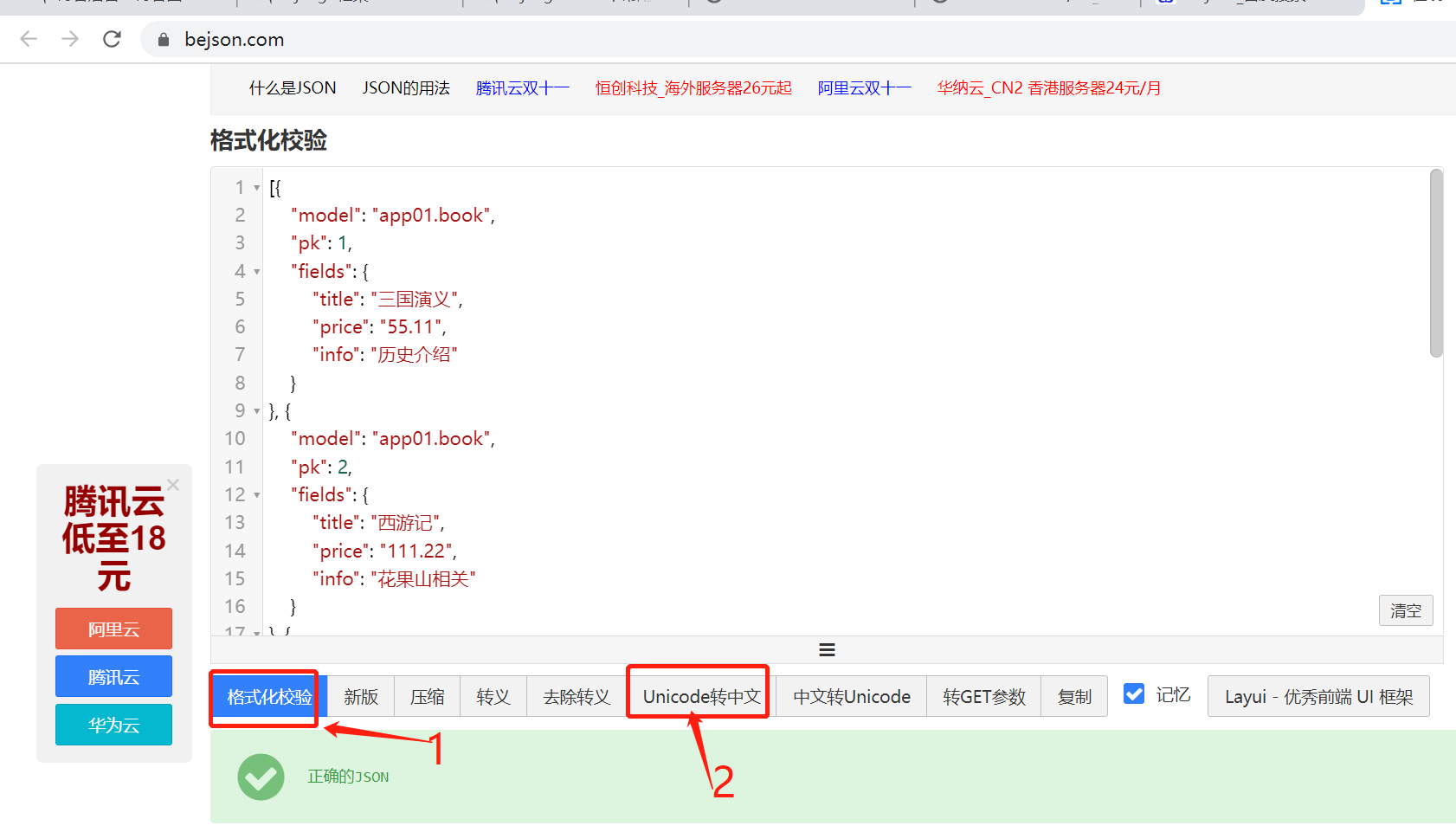The height and width of the screenshot is (832, 1456).
Task: Click the editor vertical scrollbar thumb
Action: click(x=1436, y=263)
